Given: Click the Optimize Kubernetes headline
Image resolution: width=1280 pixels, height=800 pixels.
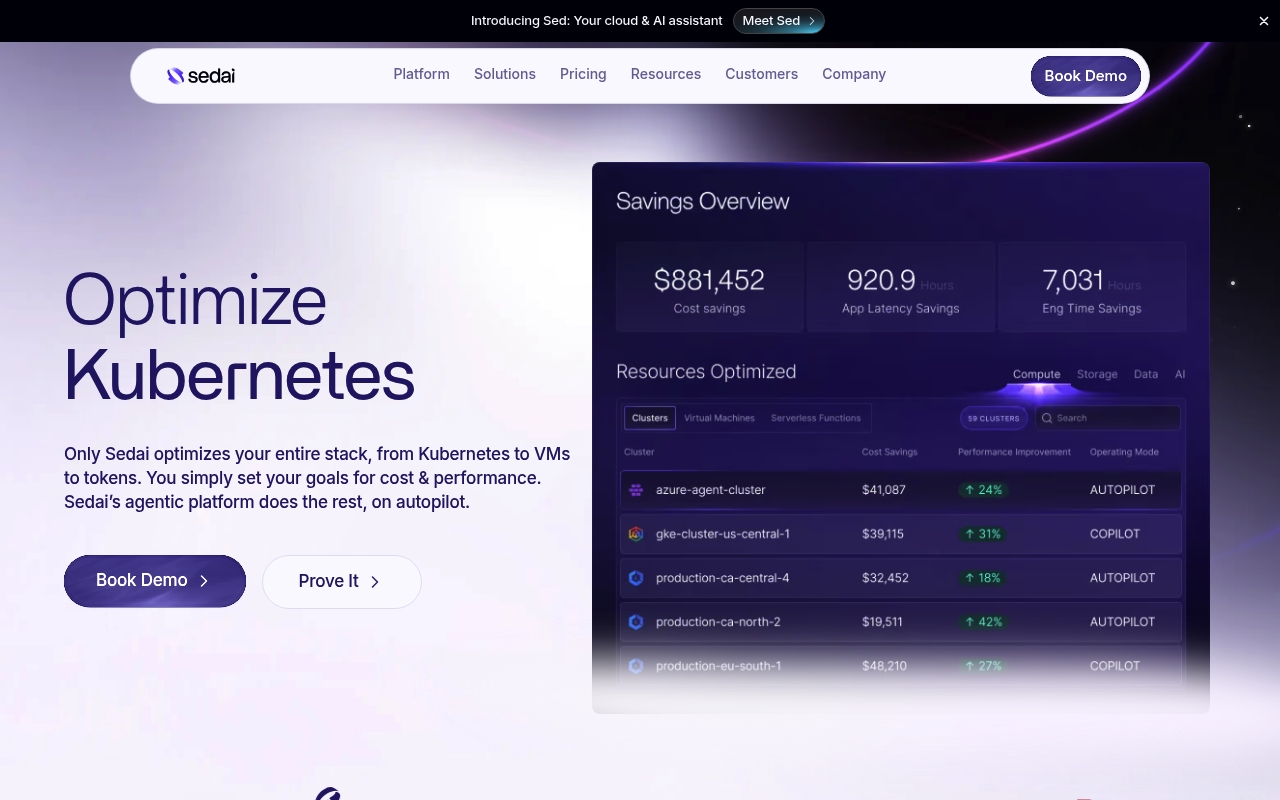Looking at the screenshot, I should point(239,337).
